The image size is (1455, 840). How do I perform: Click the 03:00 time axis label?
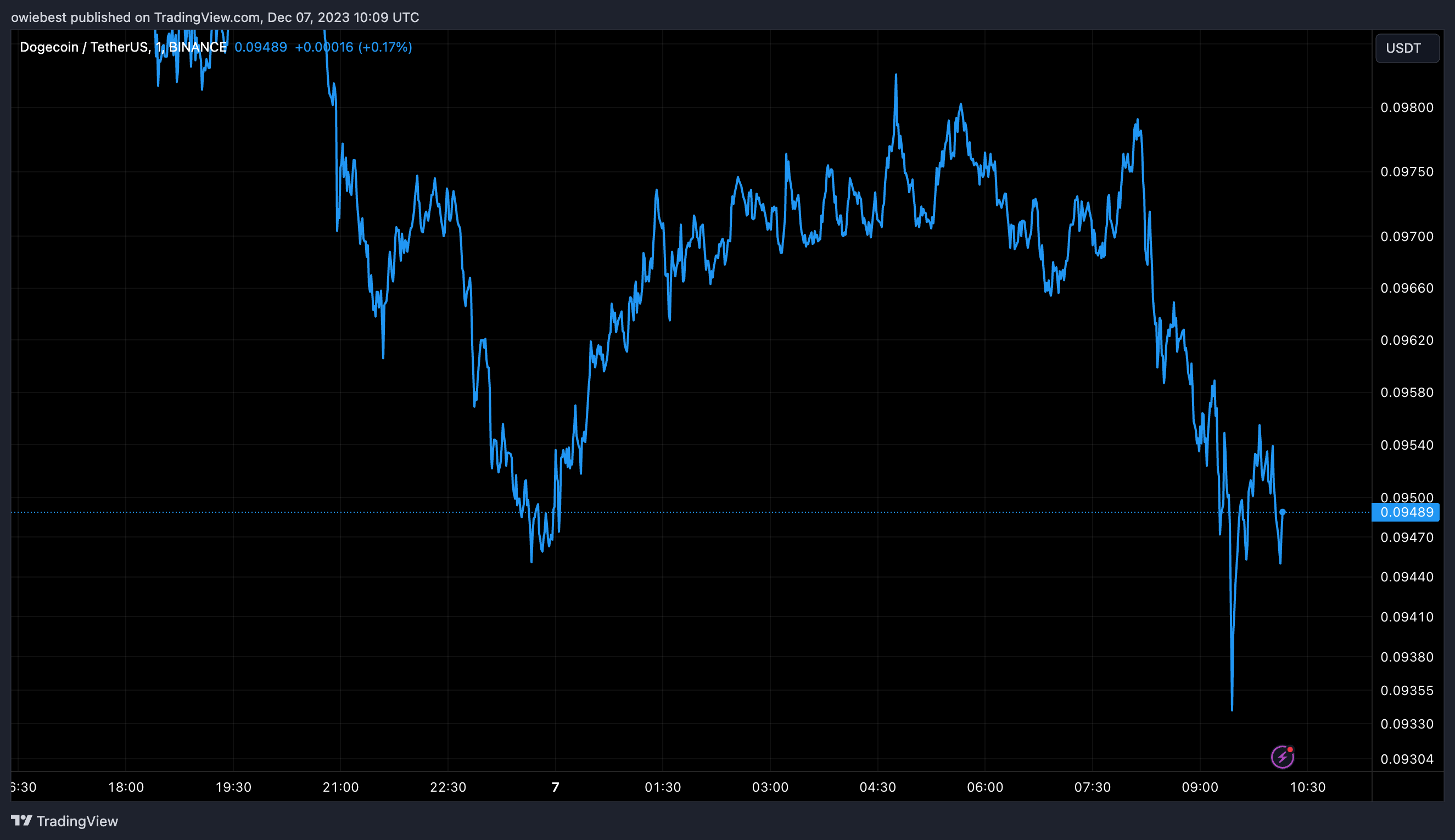tap(770, 787)
